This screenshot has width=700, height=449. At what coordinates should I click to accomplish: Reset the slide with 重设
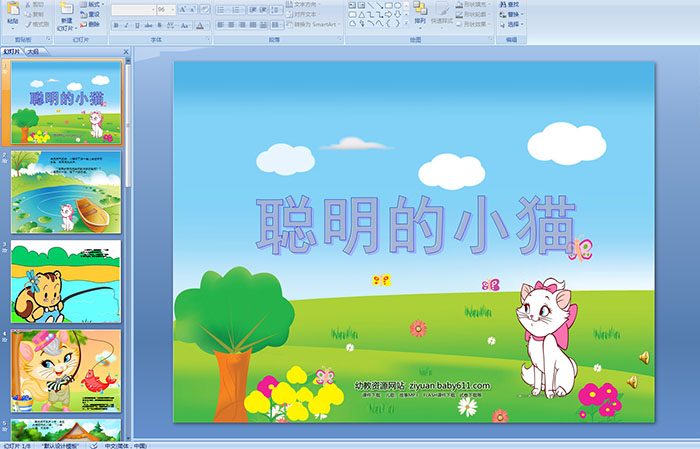(x=90, y=14)
